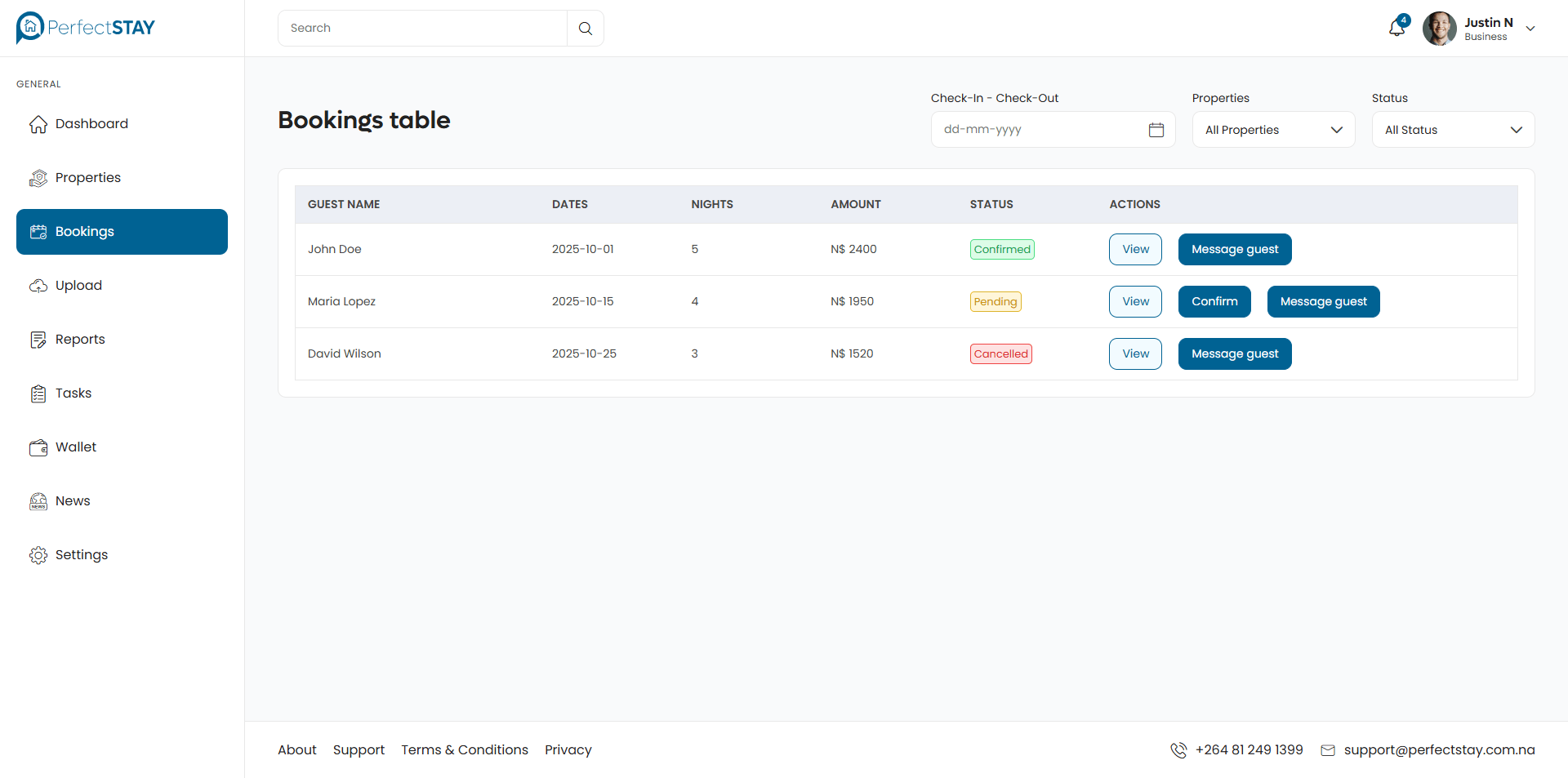Click the notification bell icon
Screen dimensions: 1568x778
pos(1397,29)
